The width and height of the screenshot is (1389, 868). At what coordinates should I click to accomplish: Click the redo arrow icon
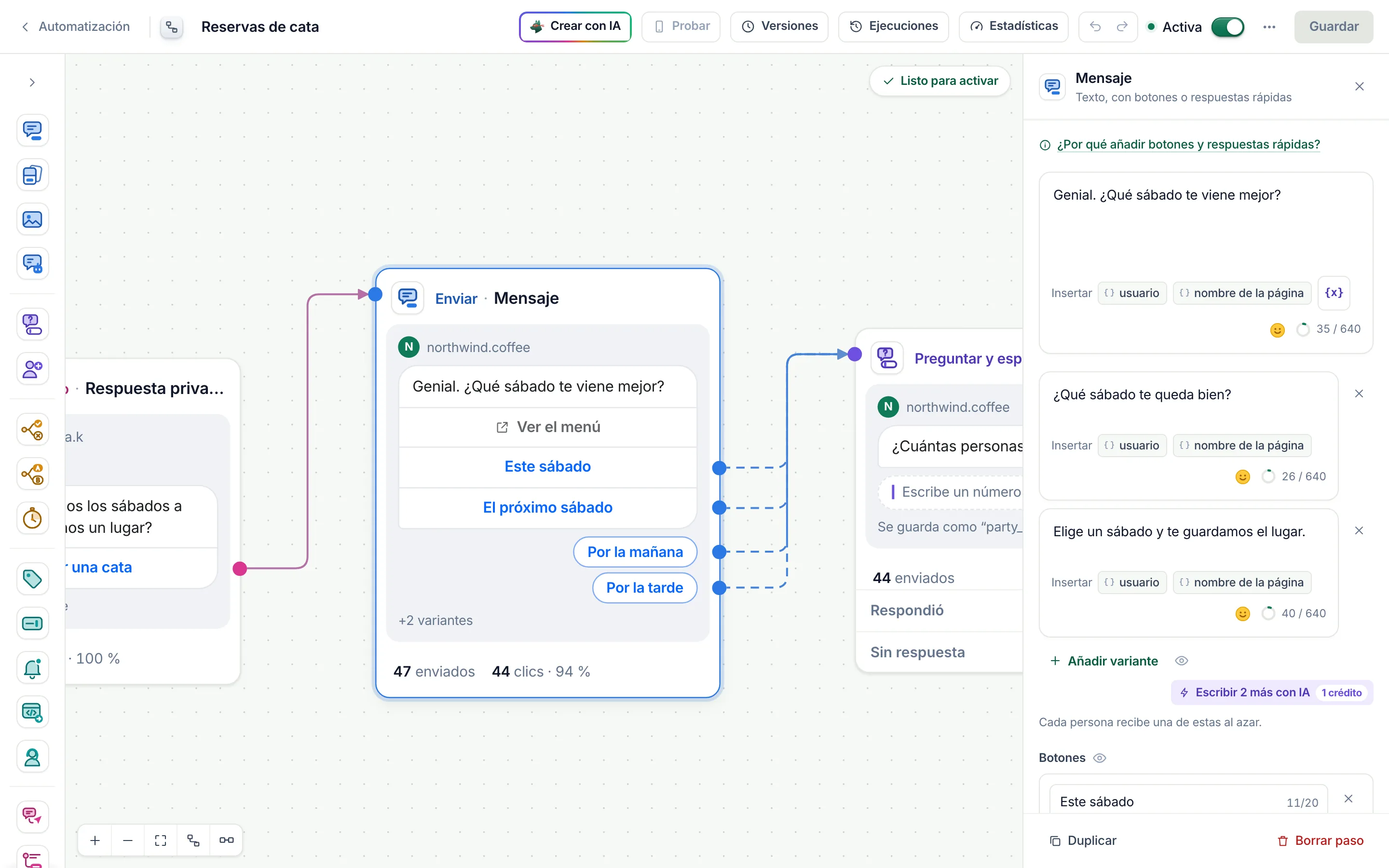1122,27
